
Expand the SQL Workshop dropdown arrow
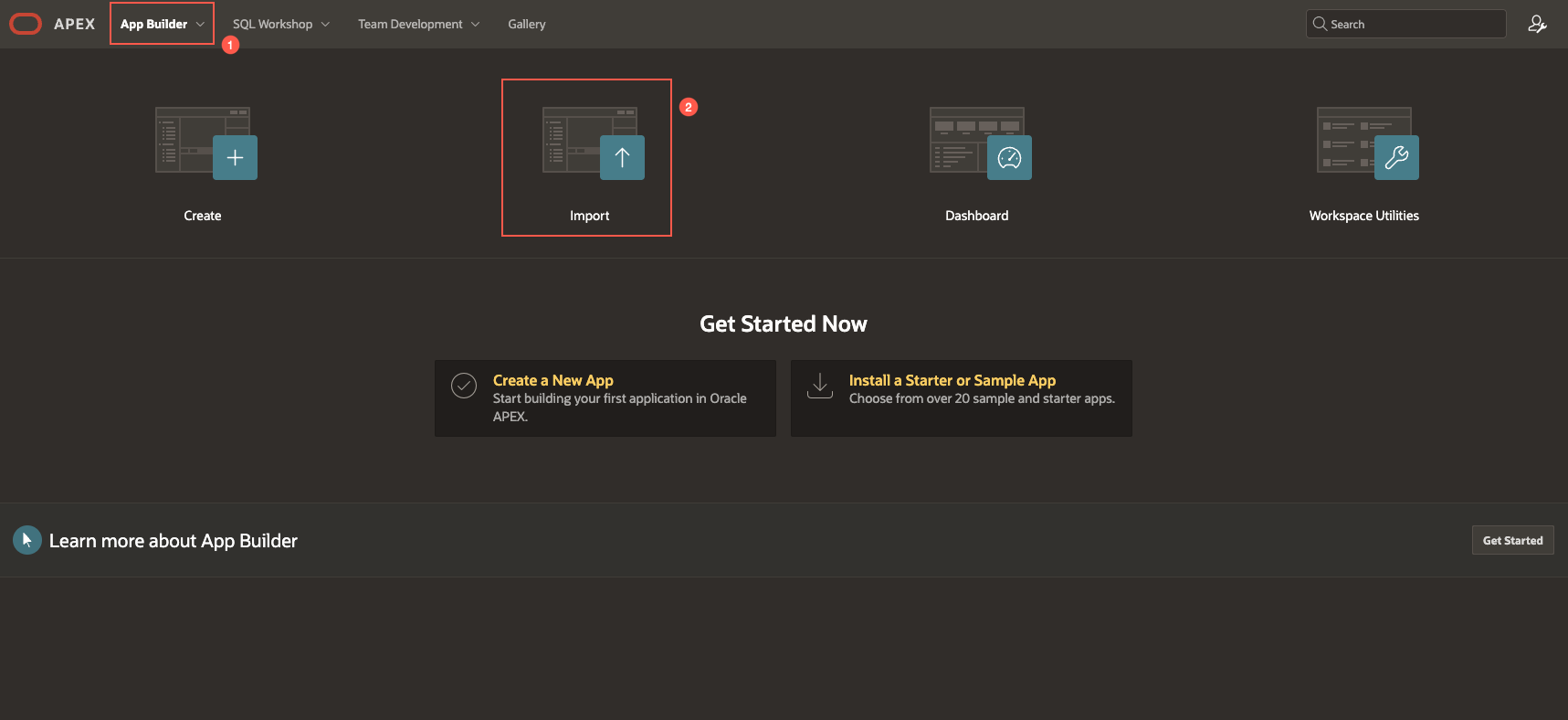click(x=325, y=25)
